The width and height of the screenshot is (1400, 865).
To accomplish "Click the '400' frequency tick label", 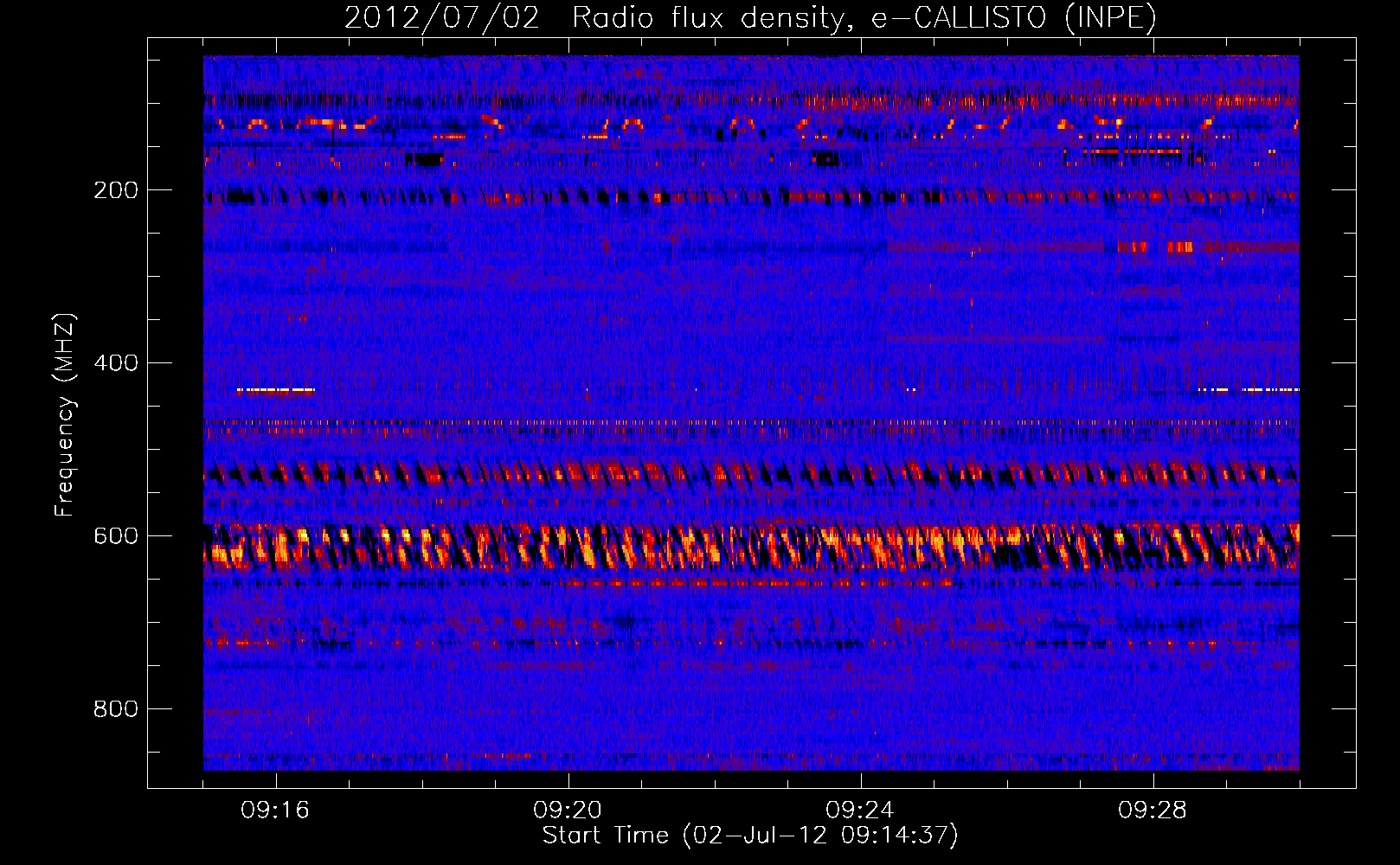I will point(116,363).
